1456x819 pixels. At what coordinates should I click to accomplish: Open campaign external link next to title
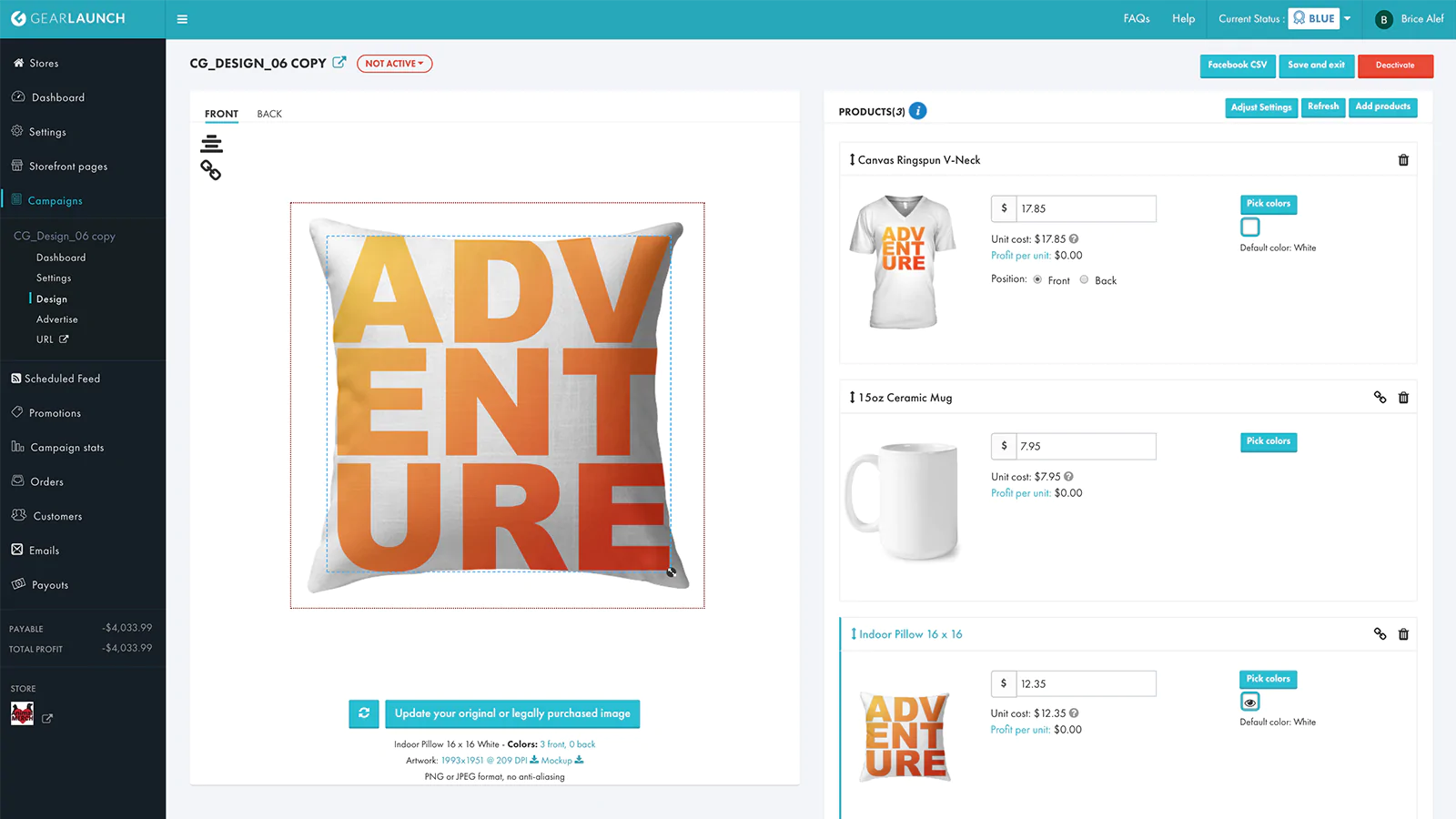point(339,63)
